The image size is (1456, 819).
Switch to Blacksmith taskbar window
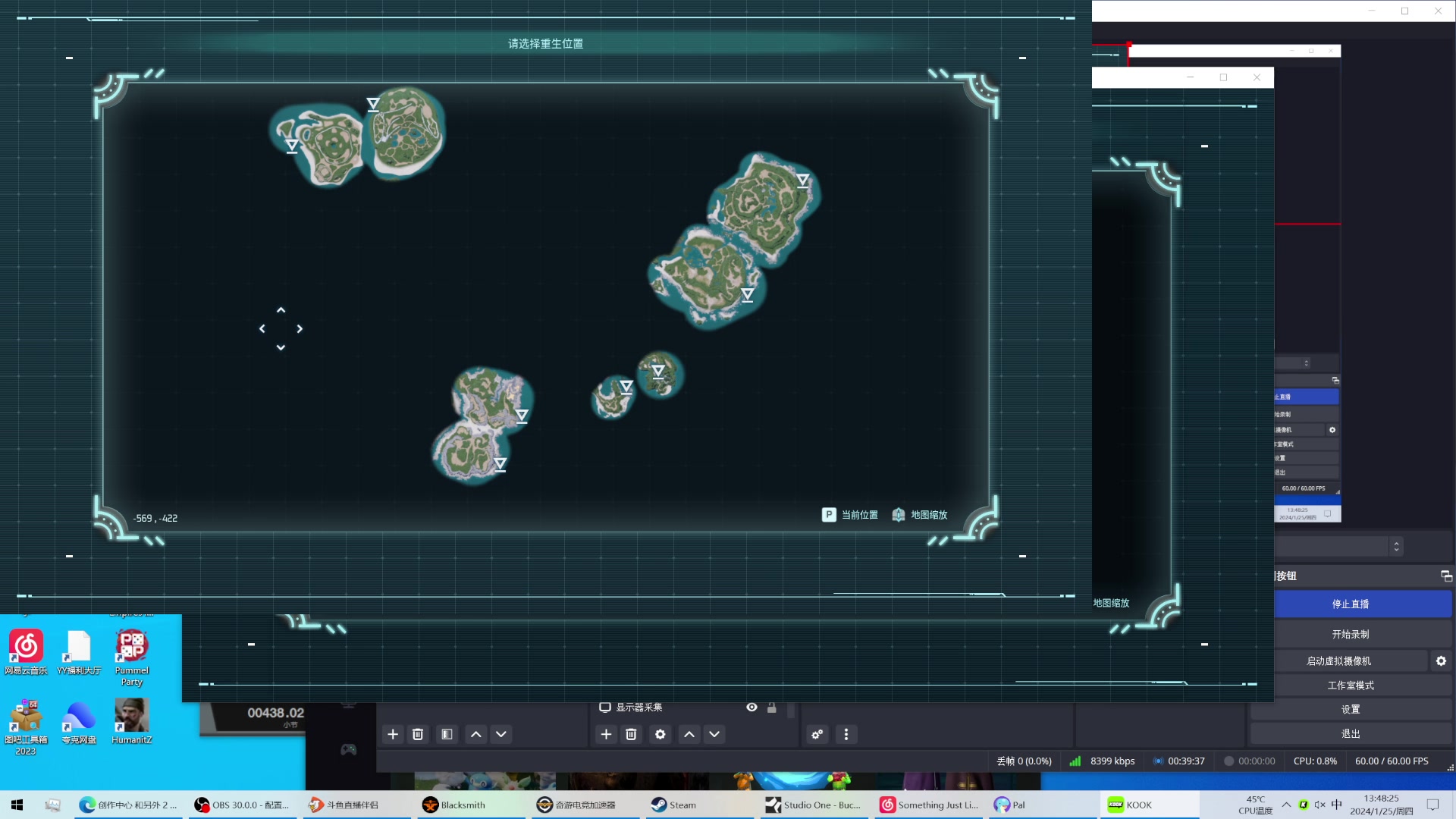click(470, 805)
